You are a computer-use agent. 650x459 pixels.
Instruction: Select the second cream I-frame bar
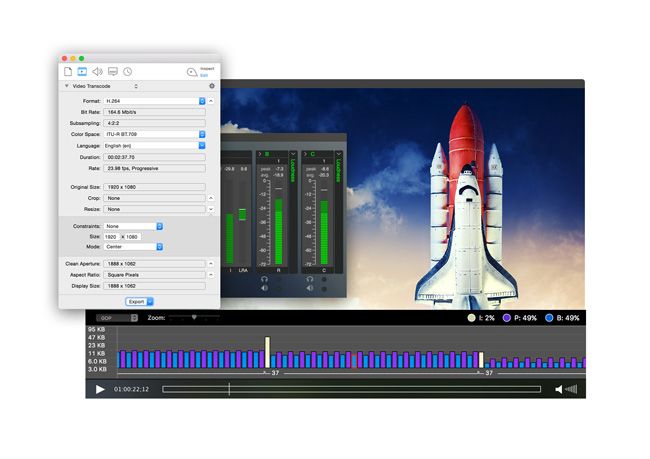(481, 360)
